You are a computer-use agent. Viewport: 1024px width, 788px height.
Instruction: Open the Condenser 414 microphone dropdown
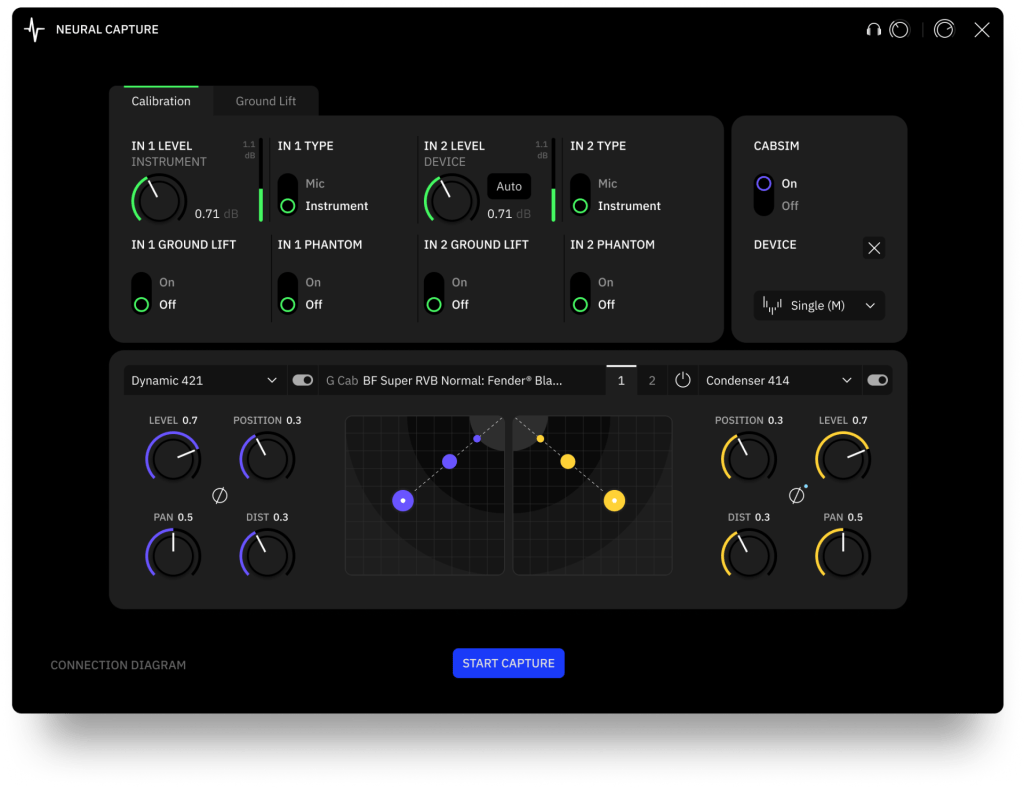coord(778,380)
